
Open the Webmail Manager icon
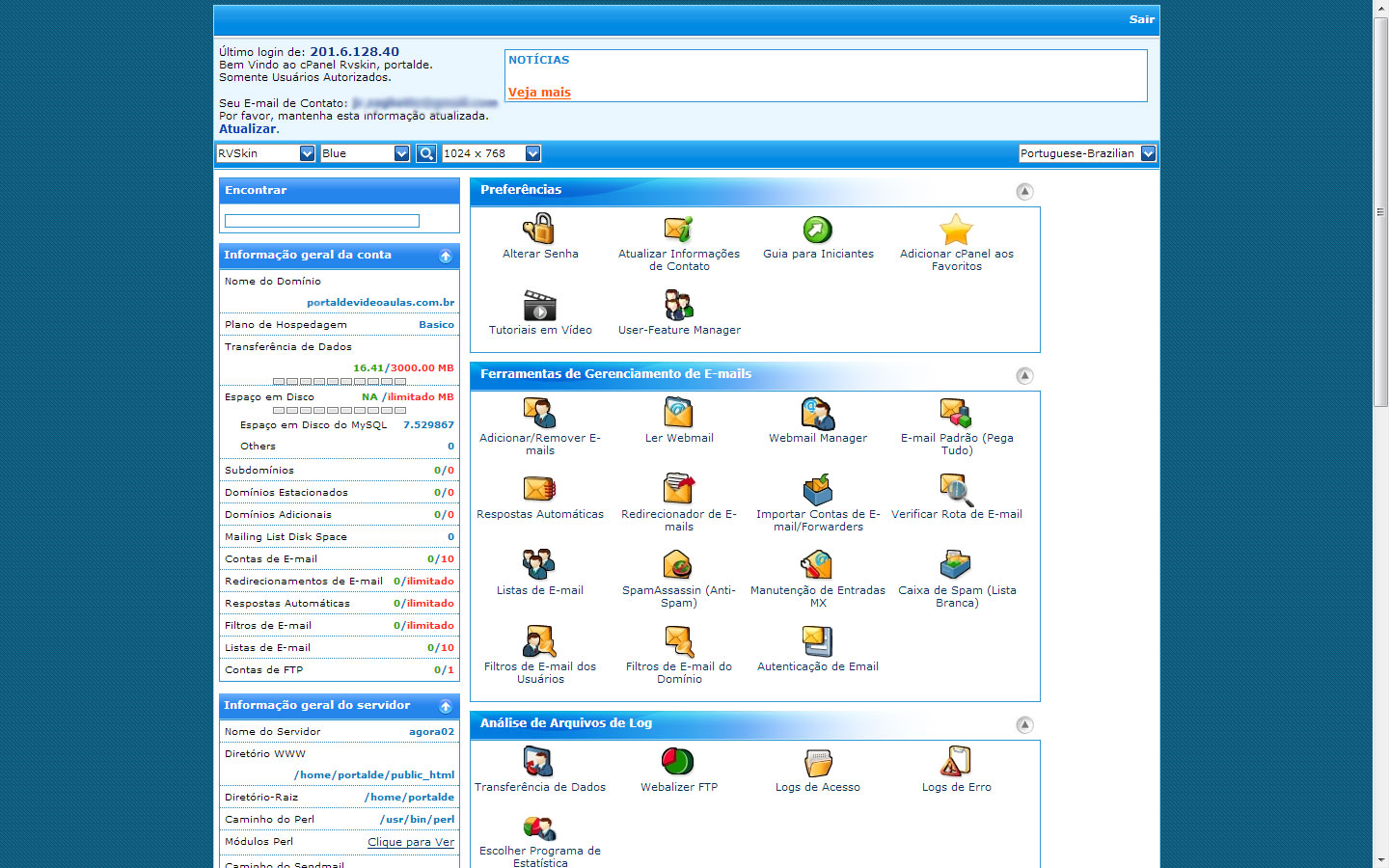(818, 413)
